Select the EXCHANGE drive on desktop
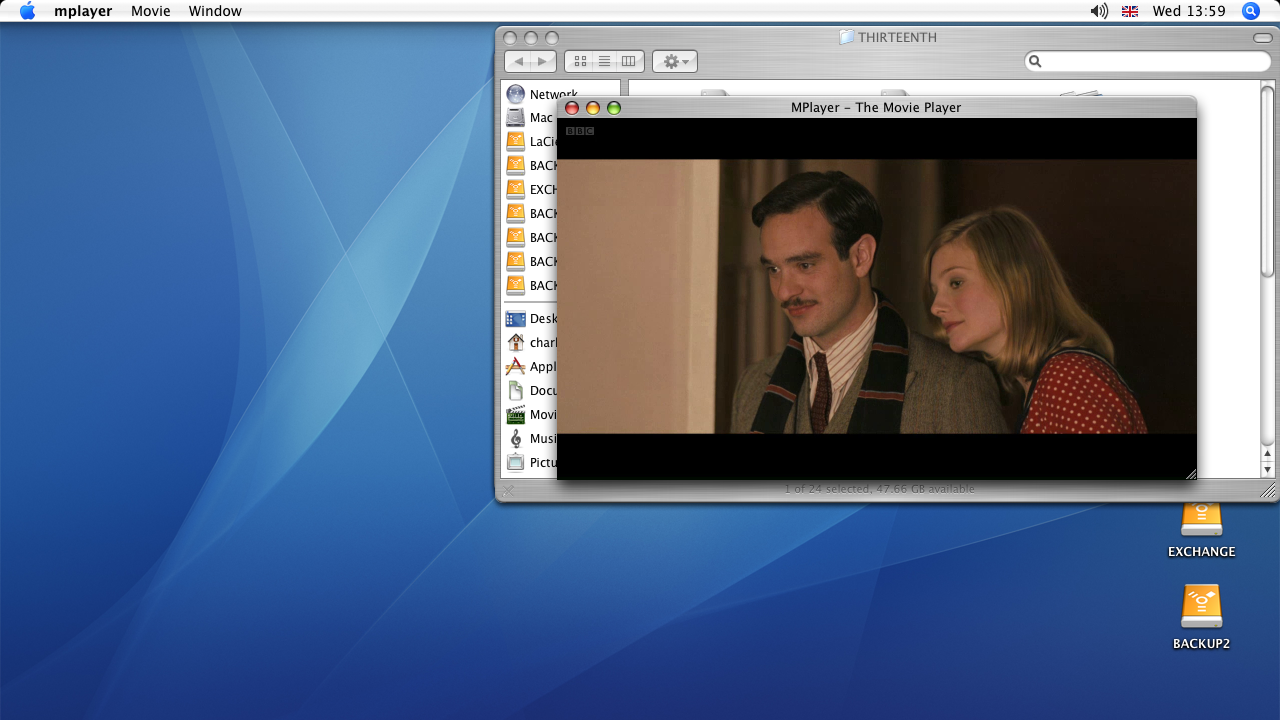Viewport: 1280px width, 720px height. point(1201,530)
